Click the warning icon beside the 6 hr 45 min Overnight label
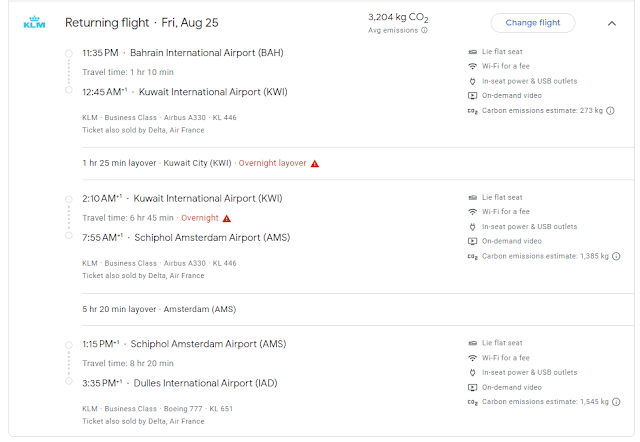 click(x=227, y=217)
